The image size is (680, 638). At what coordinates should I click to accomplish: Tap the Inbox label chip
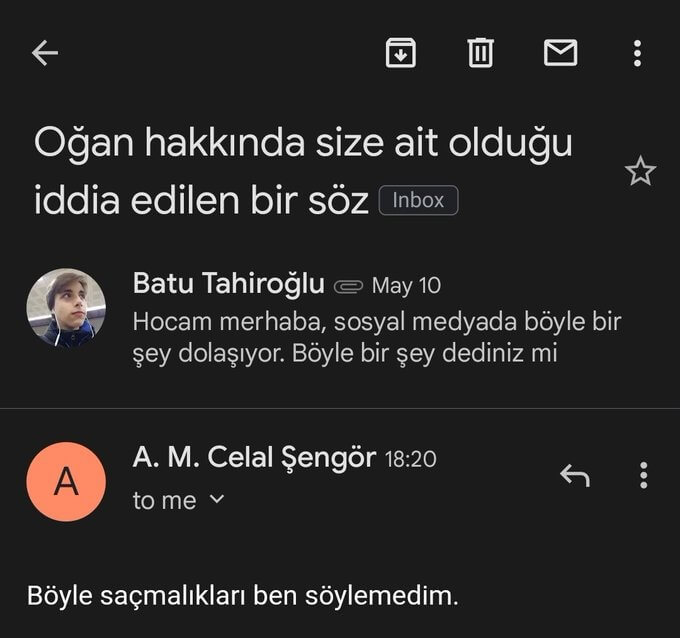coord(418,200)
